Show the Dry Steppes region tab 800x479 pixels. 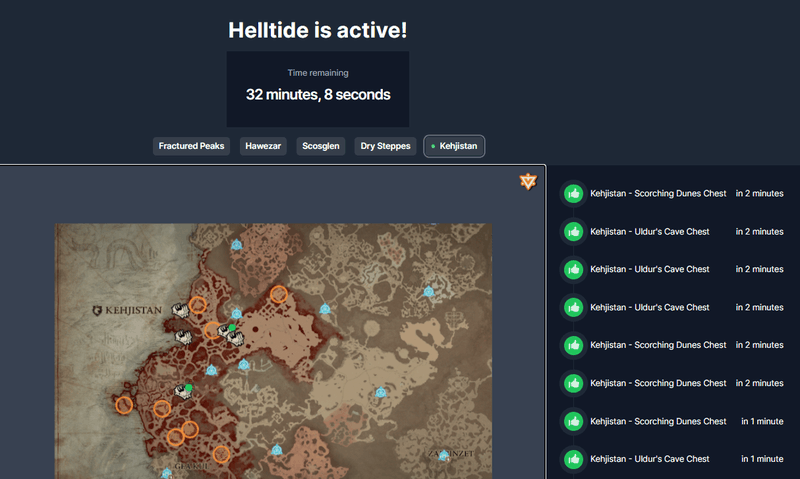click(x=385, y=146)
